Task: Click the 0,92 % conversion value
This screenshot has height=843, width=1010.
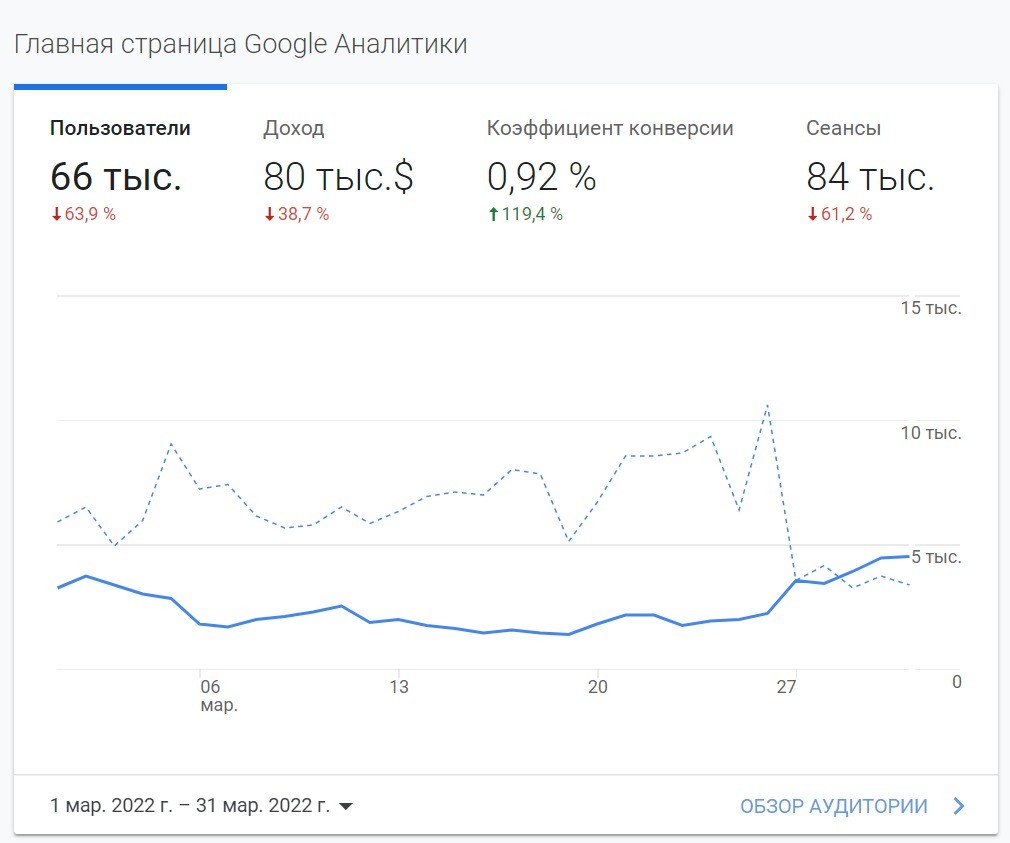Action: point(542,176)
